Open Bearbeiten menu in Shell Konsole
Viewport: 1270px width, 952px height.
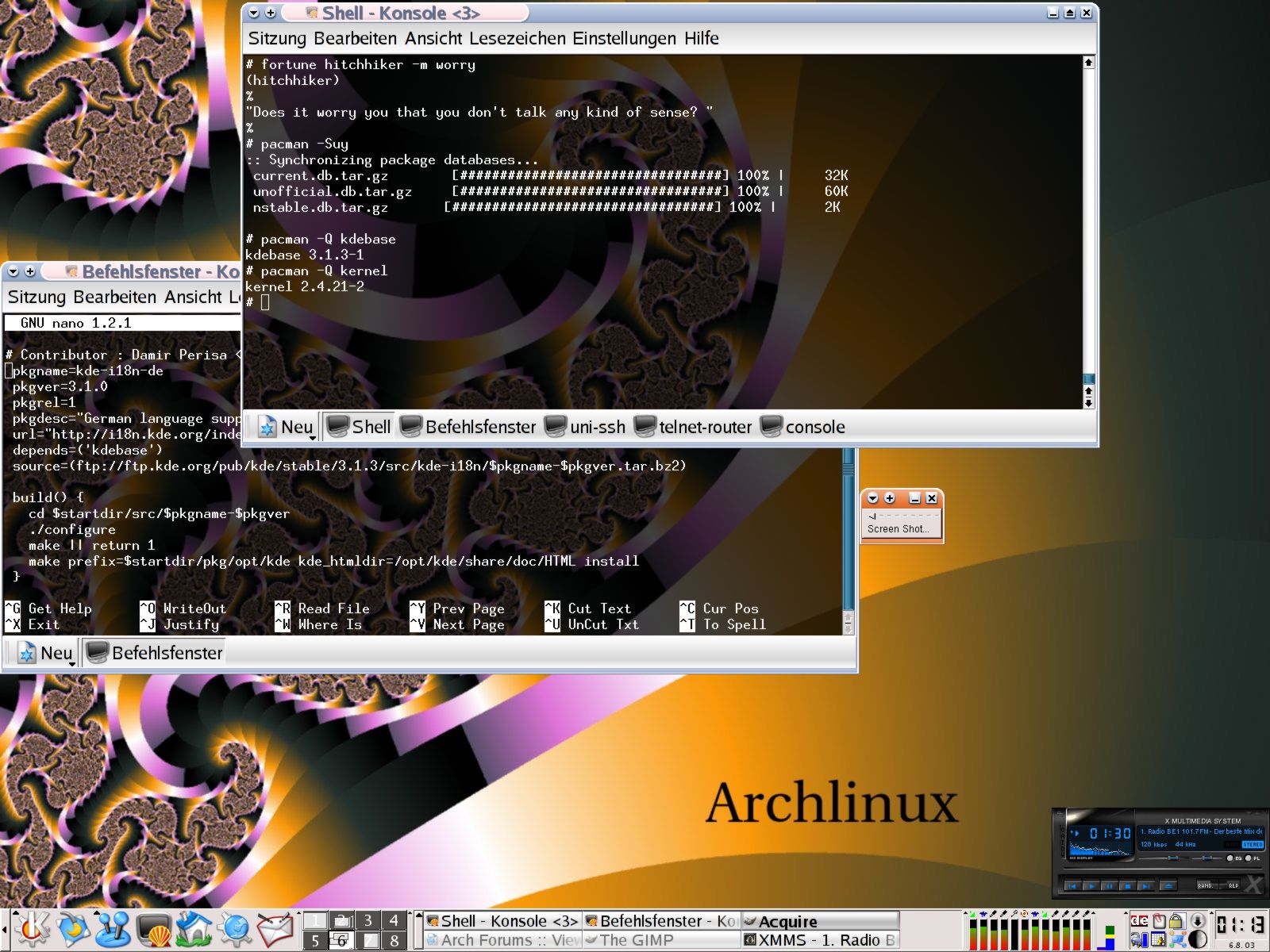click(x=356, y=38)
